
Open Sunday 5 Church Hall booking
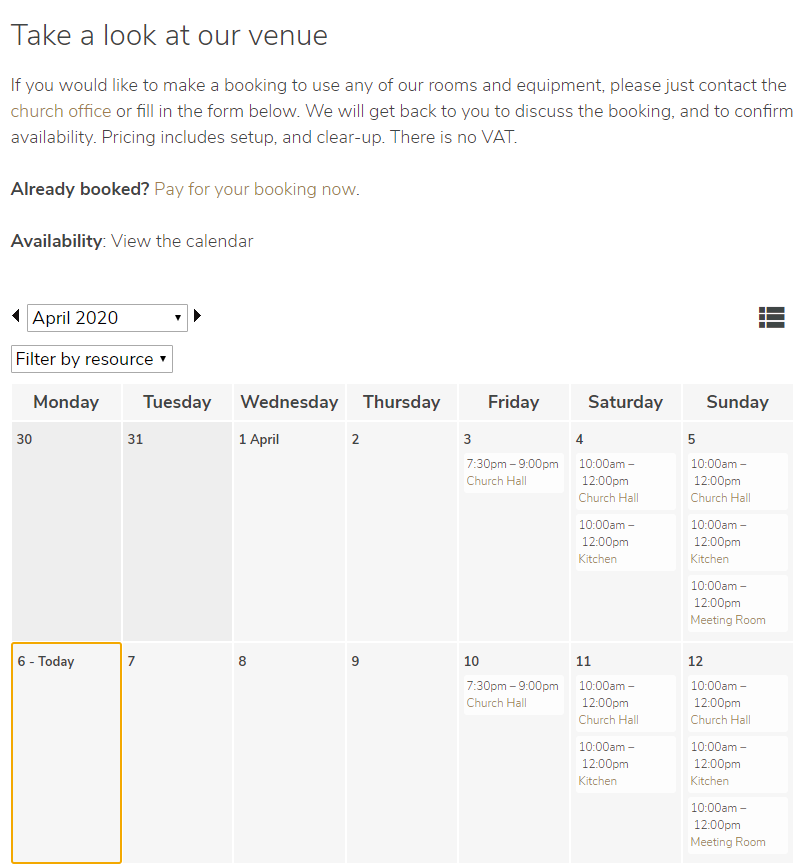737,481
